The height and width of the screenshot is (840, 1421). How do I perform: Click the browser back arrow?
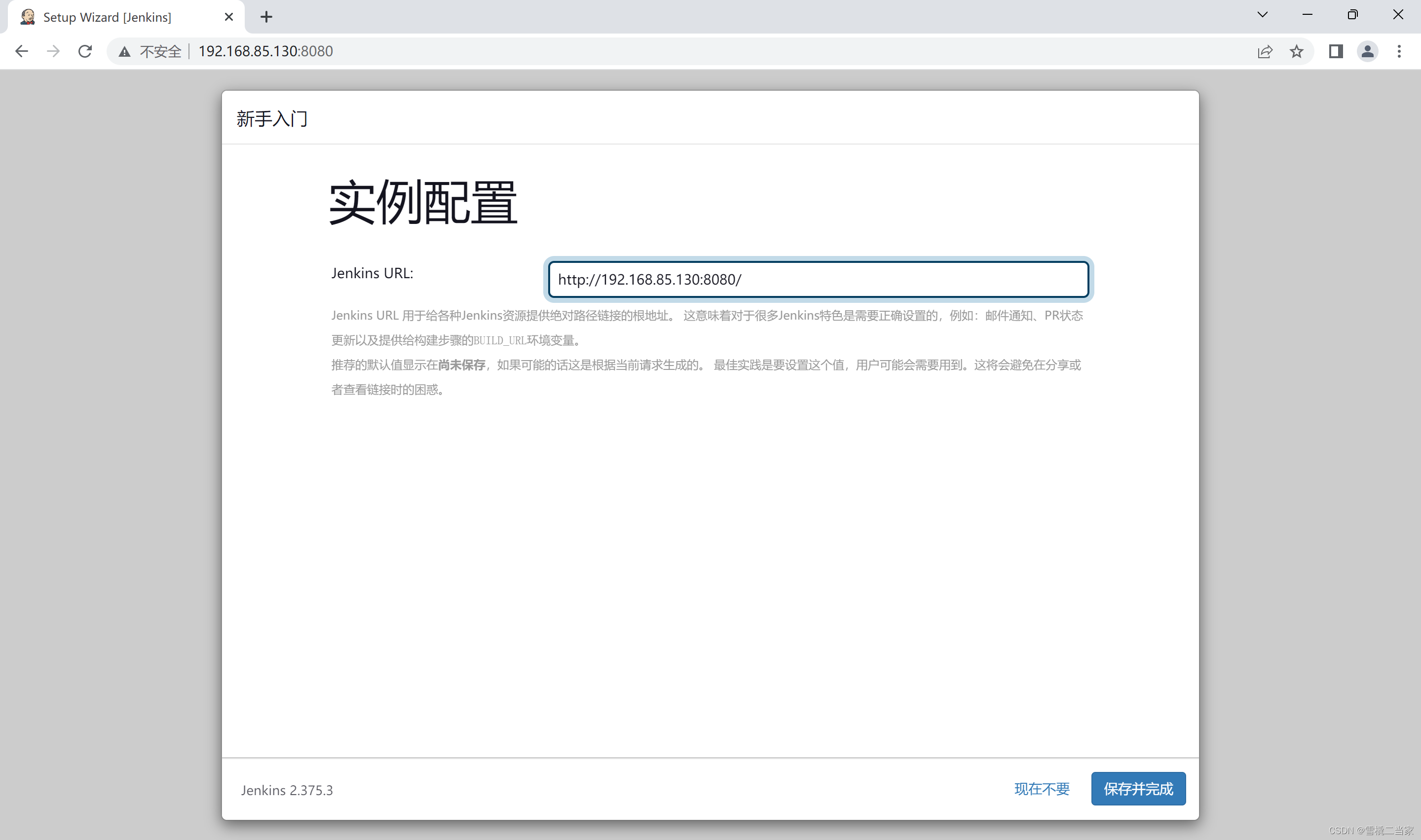point(22,51)
